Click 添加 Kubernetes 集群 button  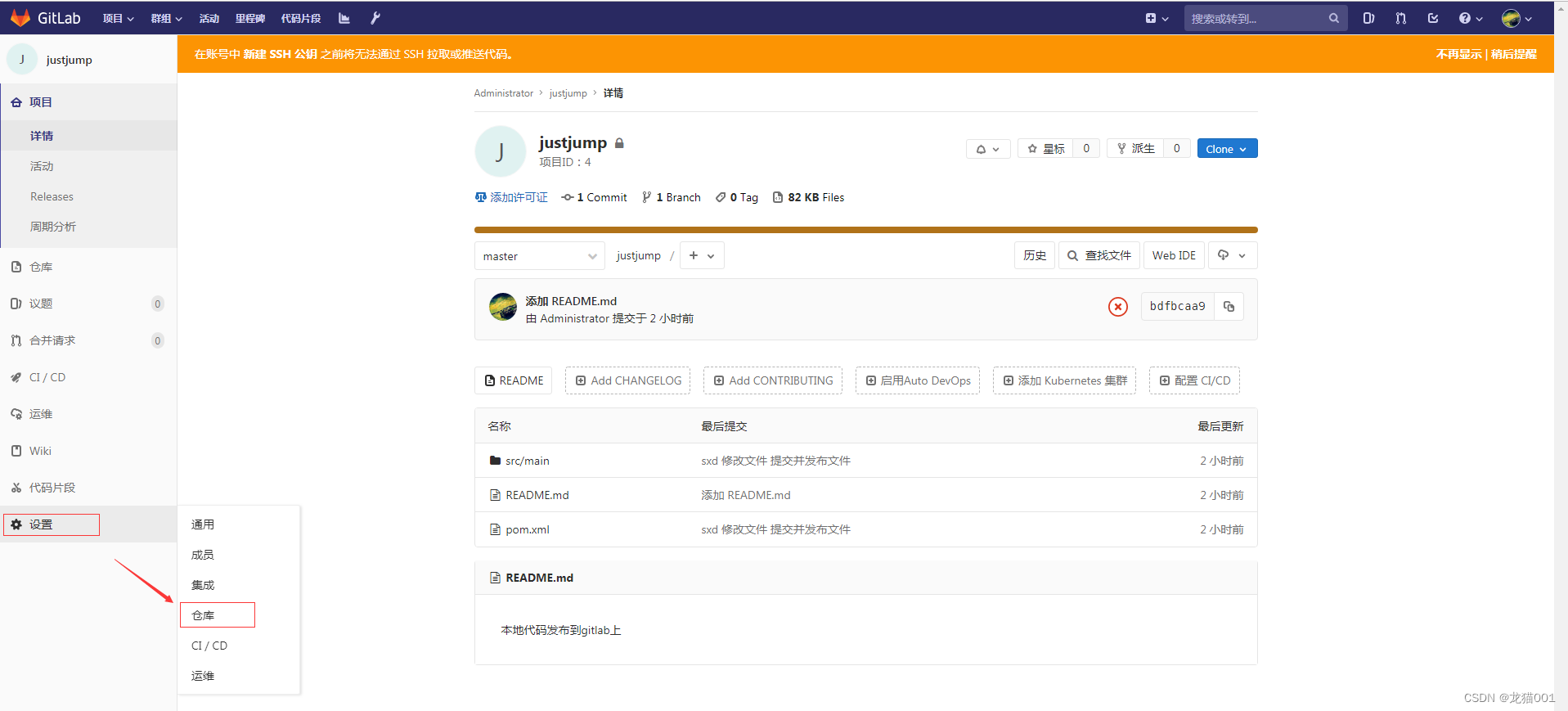pos(1064,380)
